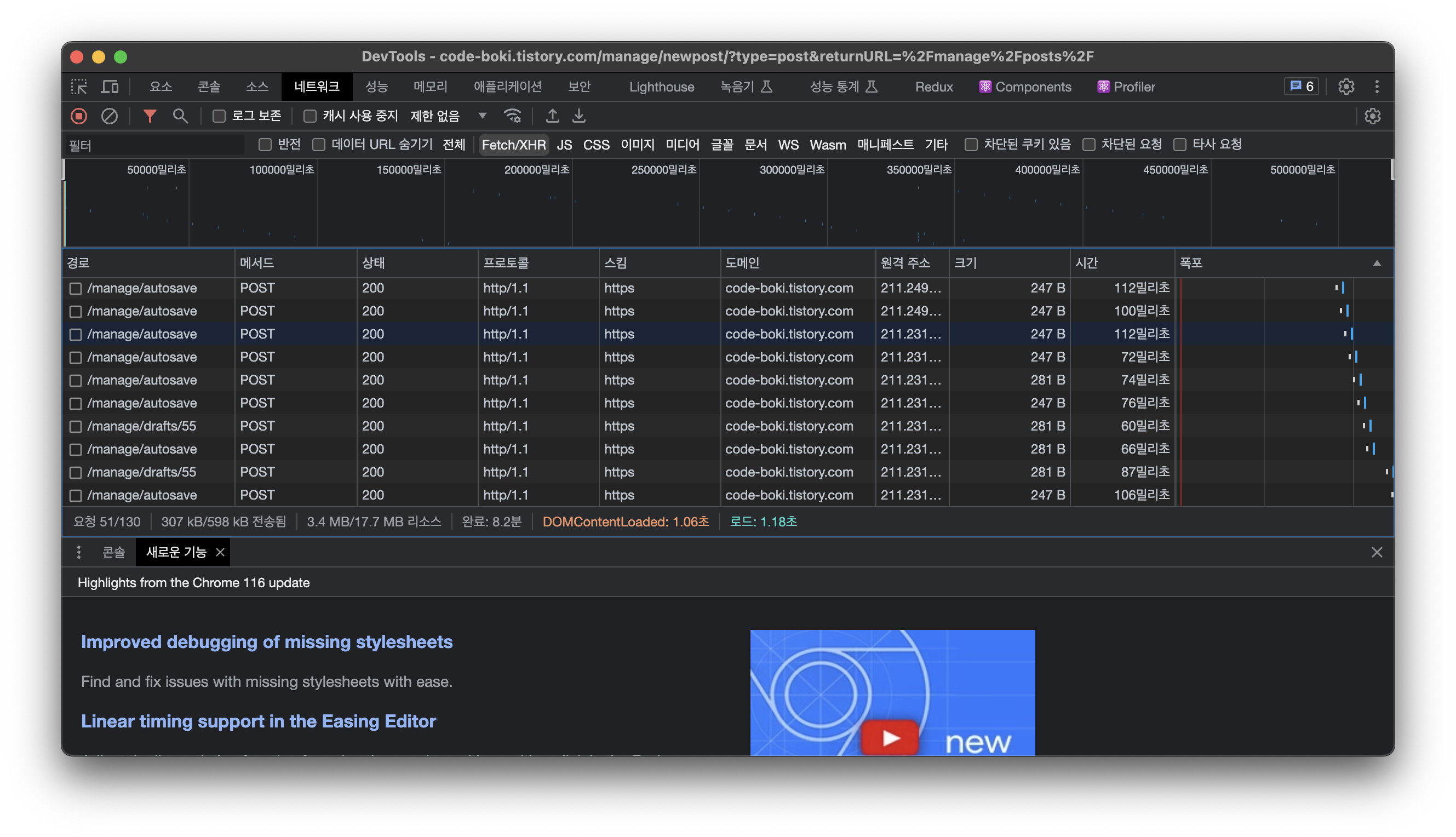Select the inspect element picker icon
Screen dimensions: 1456x837
[79, 87]
